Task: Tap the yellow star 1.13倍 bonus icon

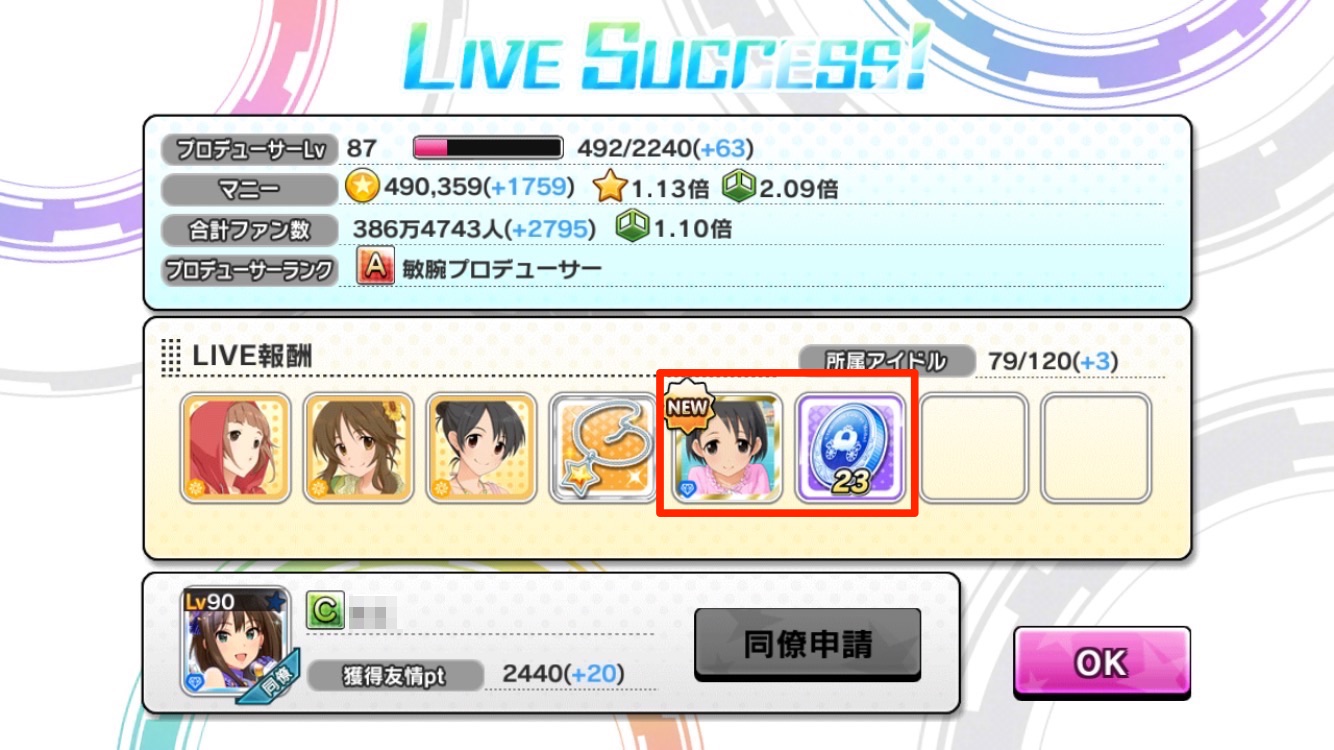Action: (608, 187)
